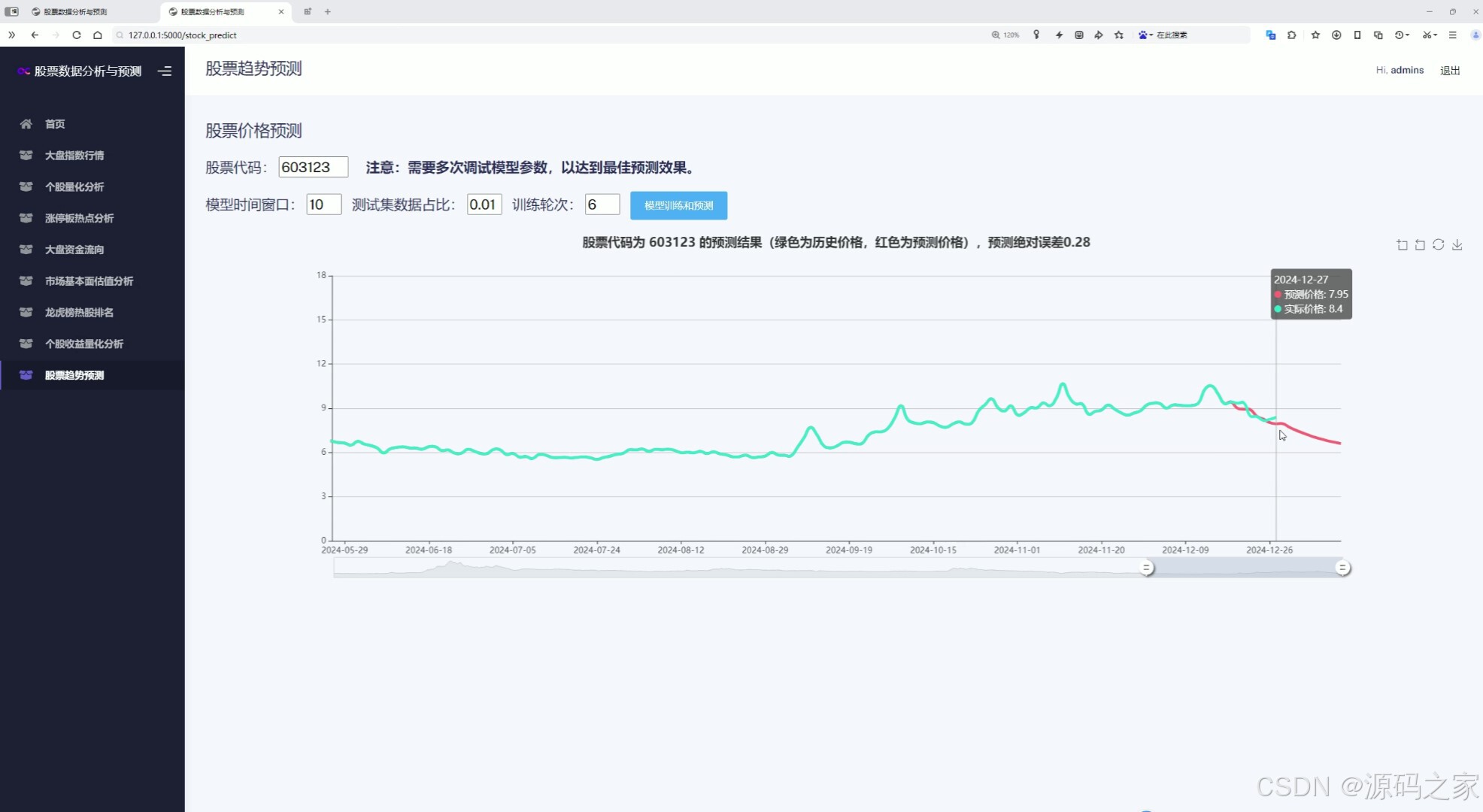Image resolution: width=1483 pixels, height=812 pixels.
Task: Open the browser extensions puzzle icon
Action: click(x=1291, y=35)
